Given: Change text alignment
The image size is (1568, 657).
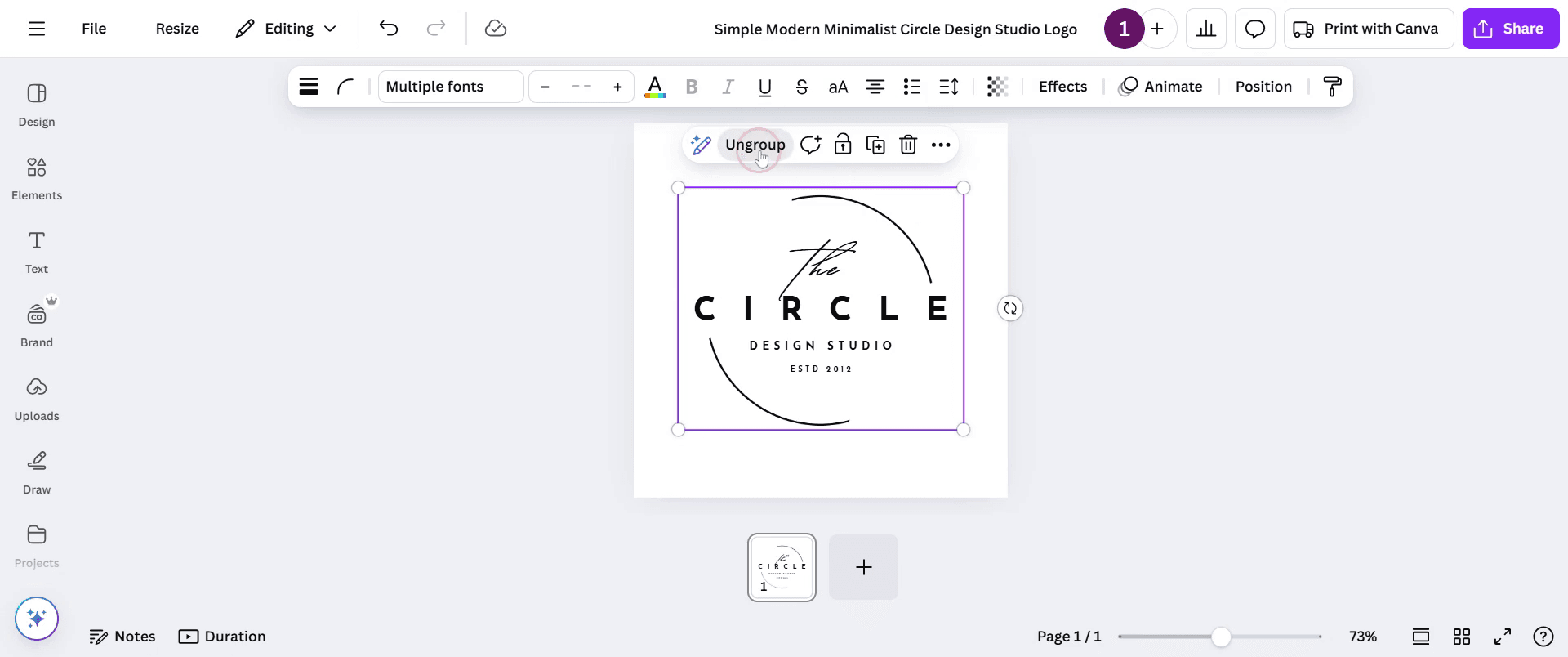Looking at the screenshot, I should (875, 87).
